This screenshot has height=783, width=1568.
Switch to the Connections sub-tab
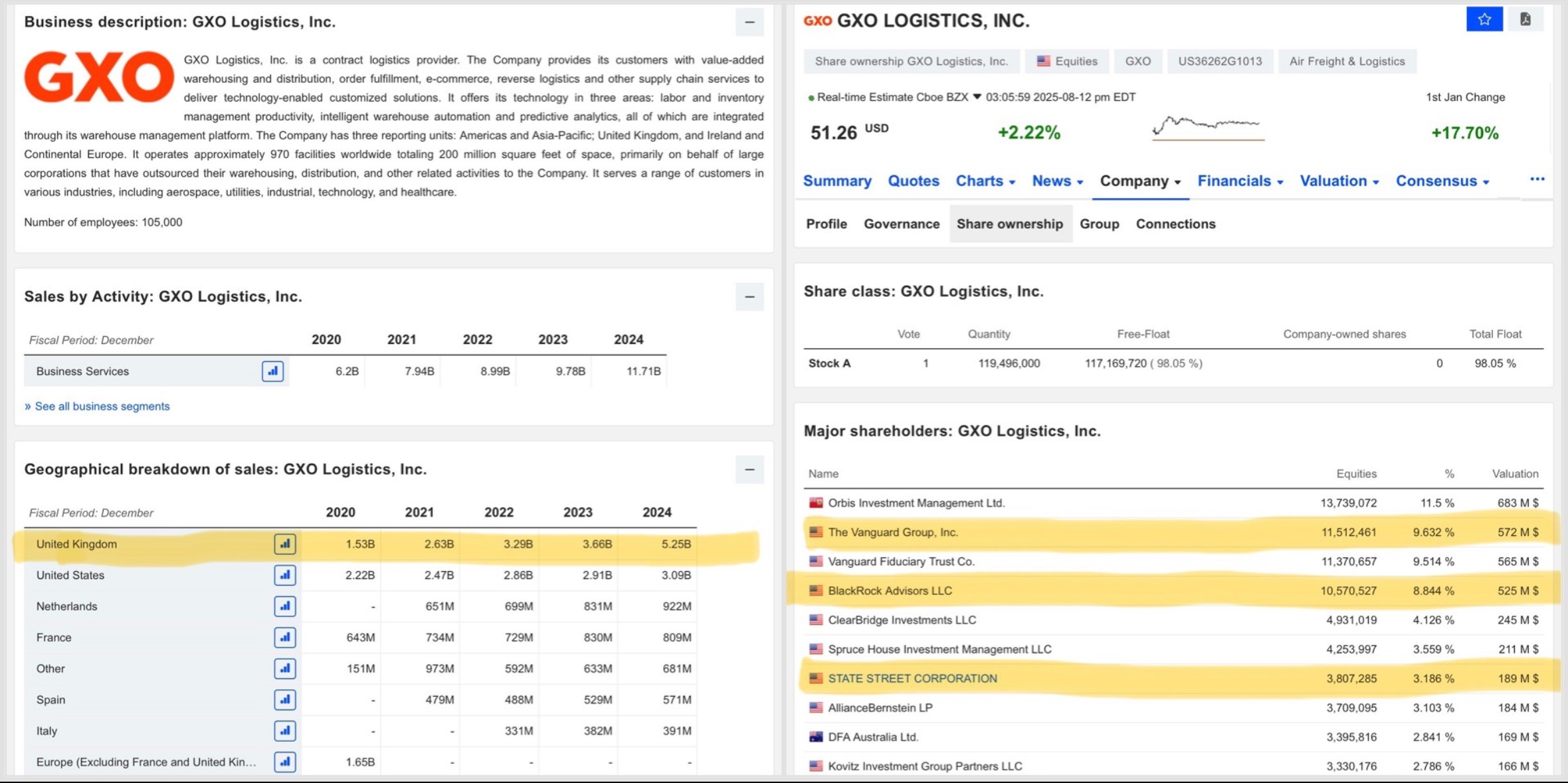tap(1175, 224)
